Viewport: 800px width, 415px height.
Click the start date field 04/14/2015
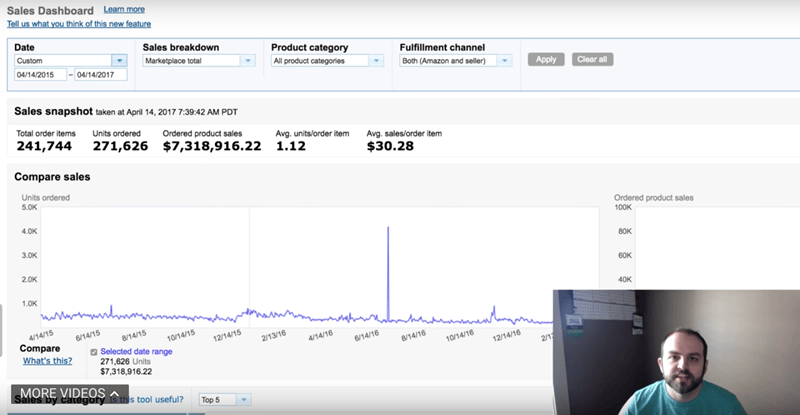pos(40,75)
